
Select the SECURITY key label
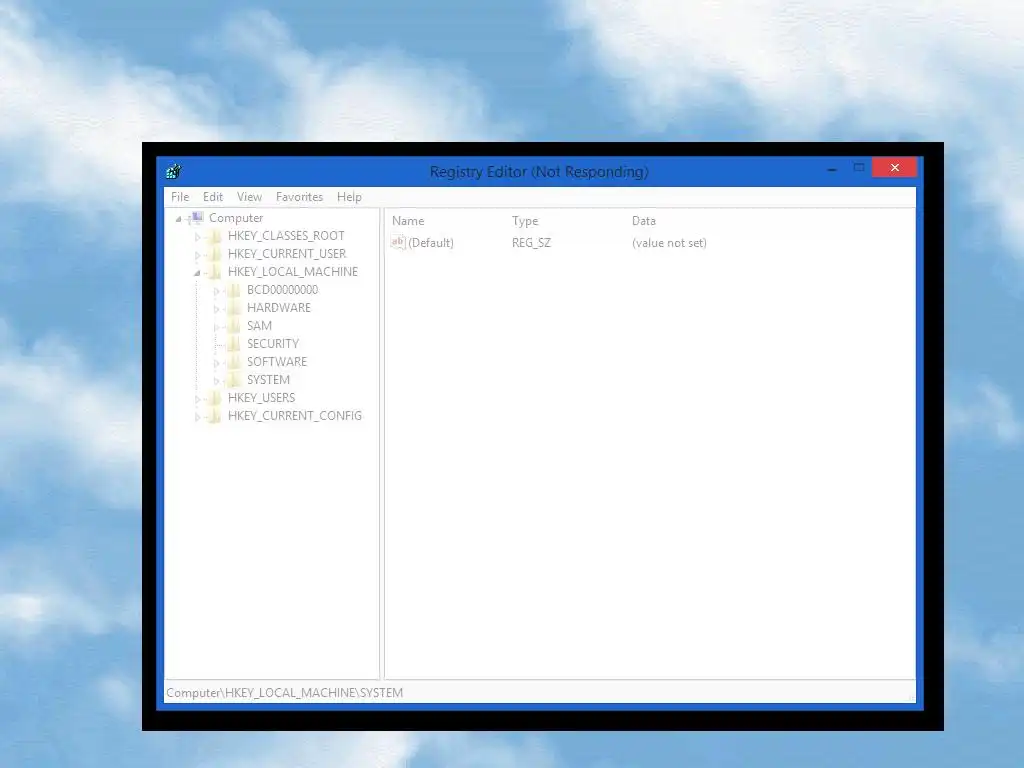pos(273,344)
